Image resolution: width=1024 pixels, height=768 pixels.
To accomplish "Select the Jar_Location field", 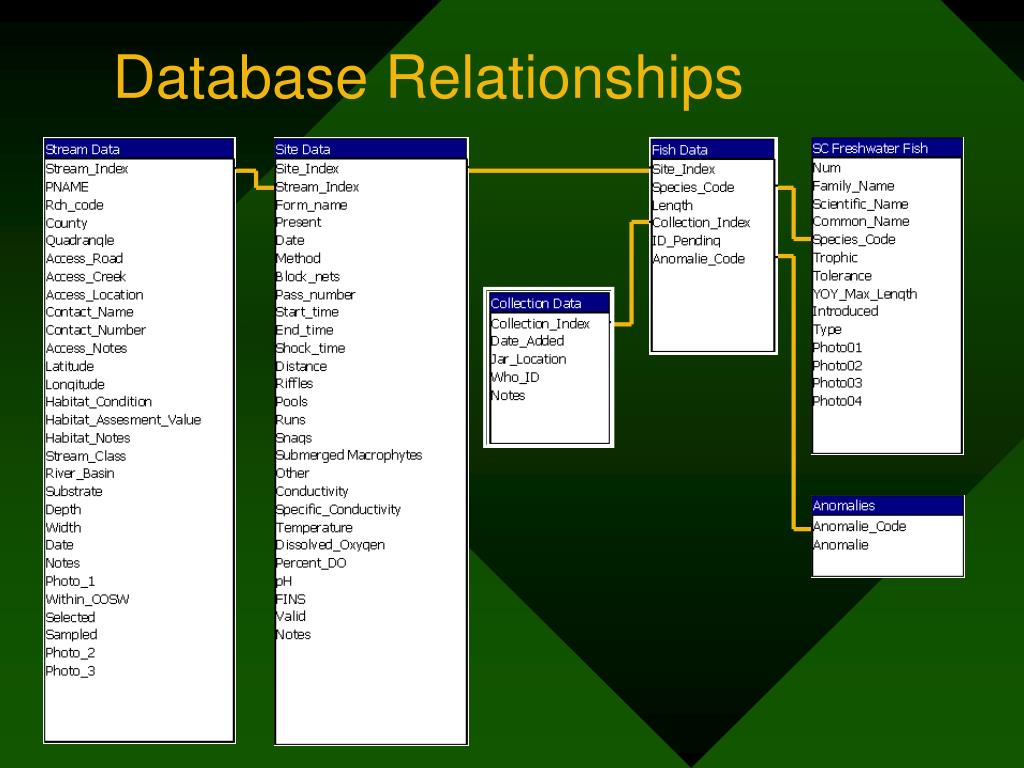I will (528, 359).
